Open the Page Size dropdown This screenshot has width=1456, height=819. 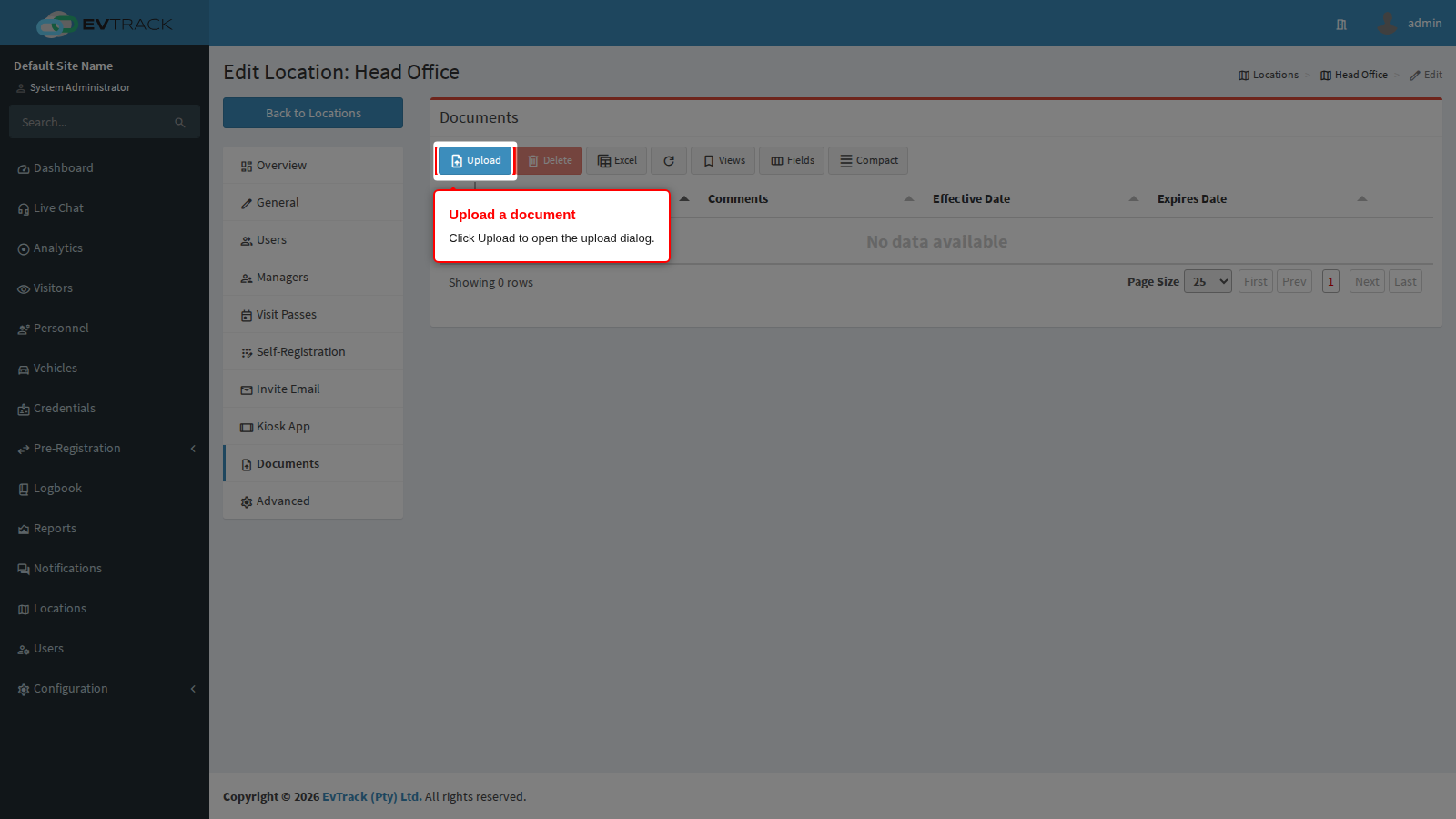(1208, 282)
